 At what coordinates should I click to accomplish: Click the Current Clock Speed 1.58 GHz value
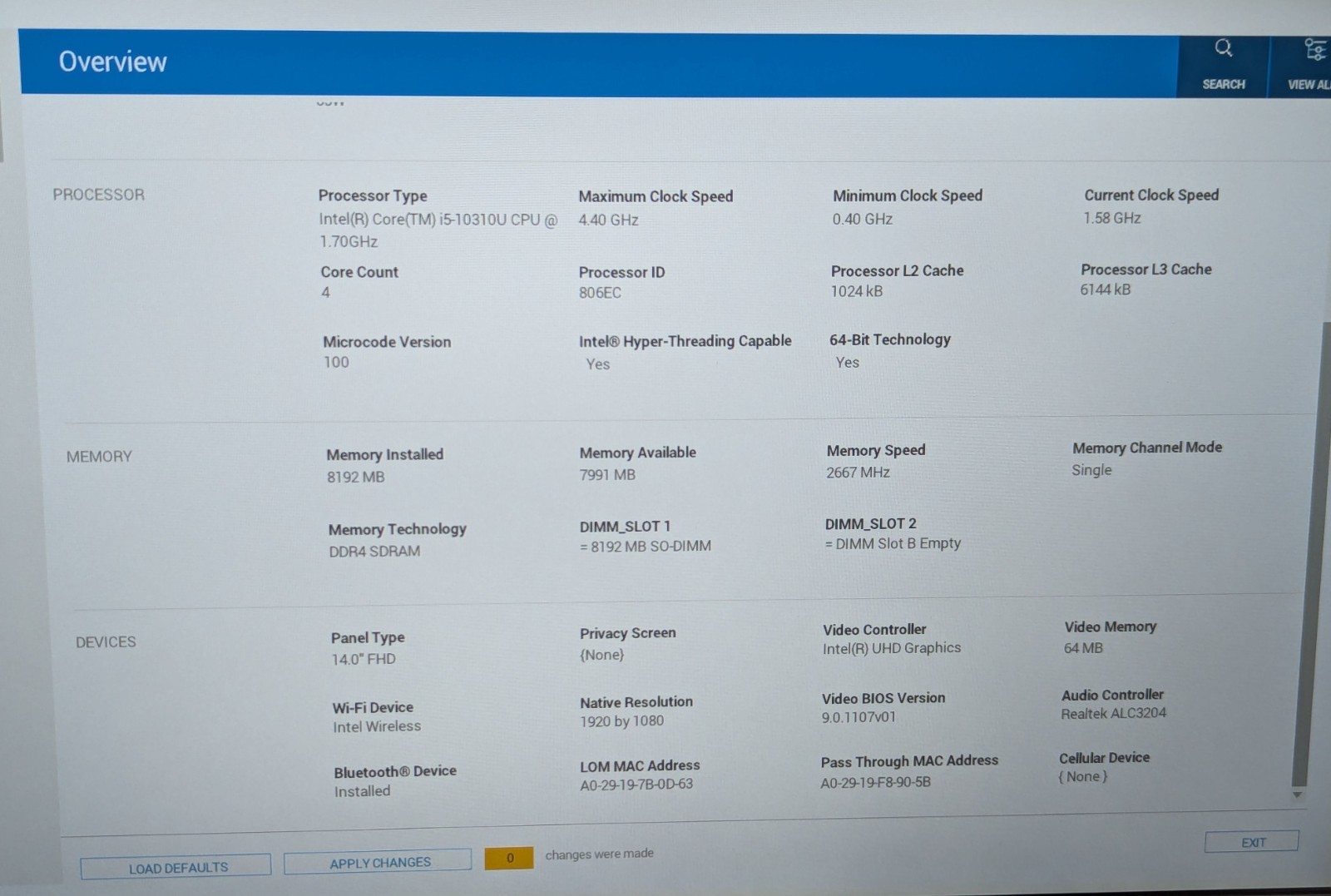click(1111, 218)
